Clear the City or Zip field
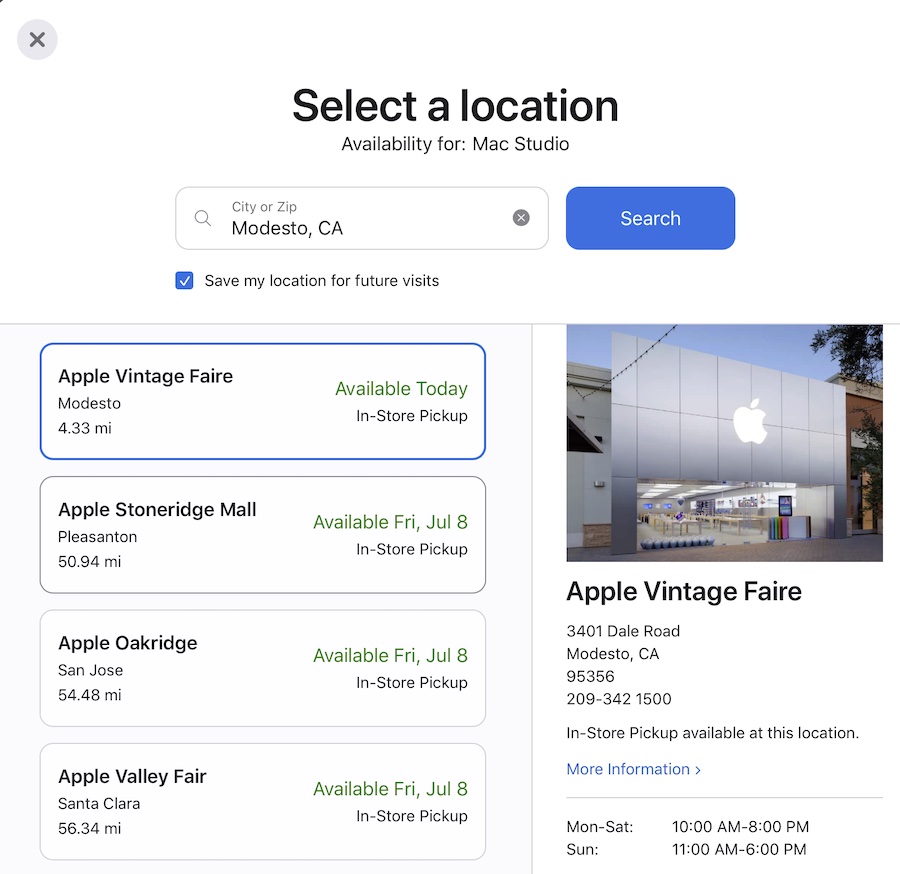 [521, 218]
